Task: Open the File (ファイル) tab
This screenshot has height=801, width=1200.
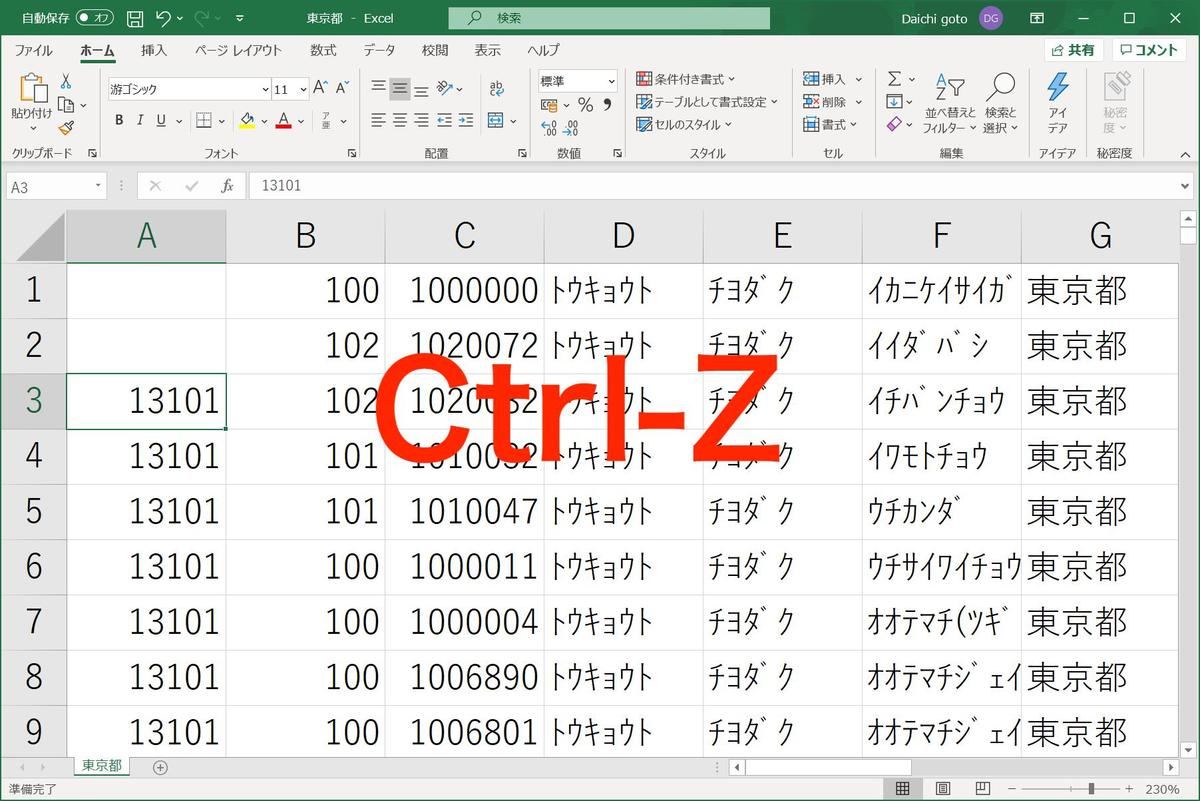Action: [x=33, y=50]
